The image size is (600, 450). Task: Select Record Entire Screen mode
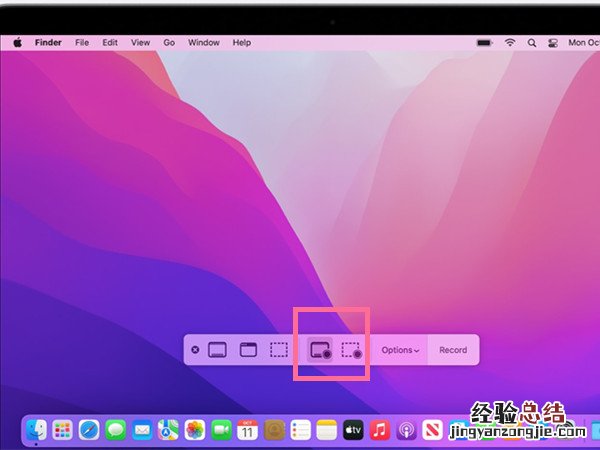coord(320,350)
